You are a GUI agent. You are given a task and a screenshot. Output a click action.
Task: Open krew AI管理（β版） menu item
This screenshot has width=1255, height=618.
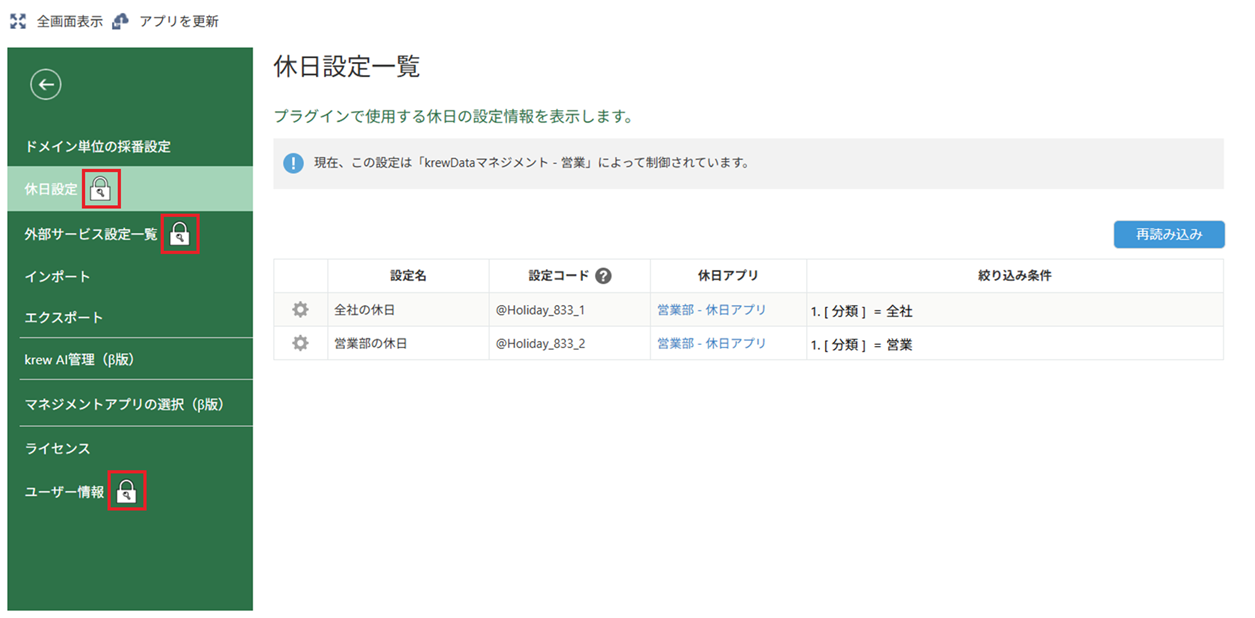pos(79,359)
